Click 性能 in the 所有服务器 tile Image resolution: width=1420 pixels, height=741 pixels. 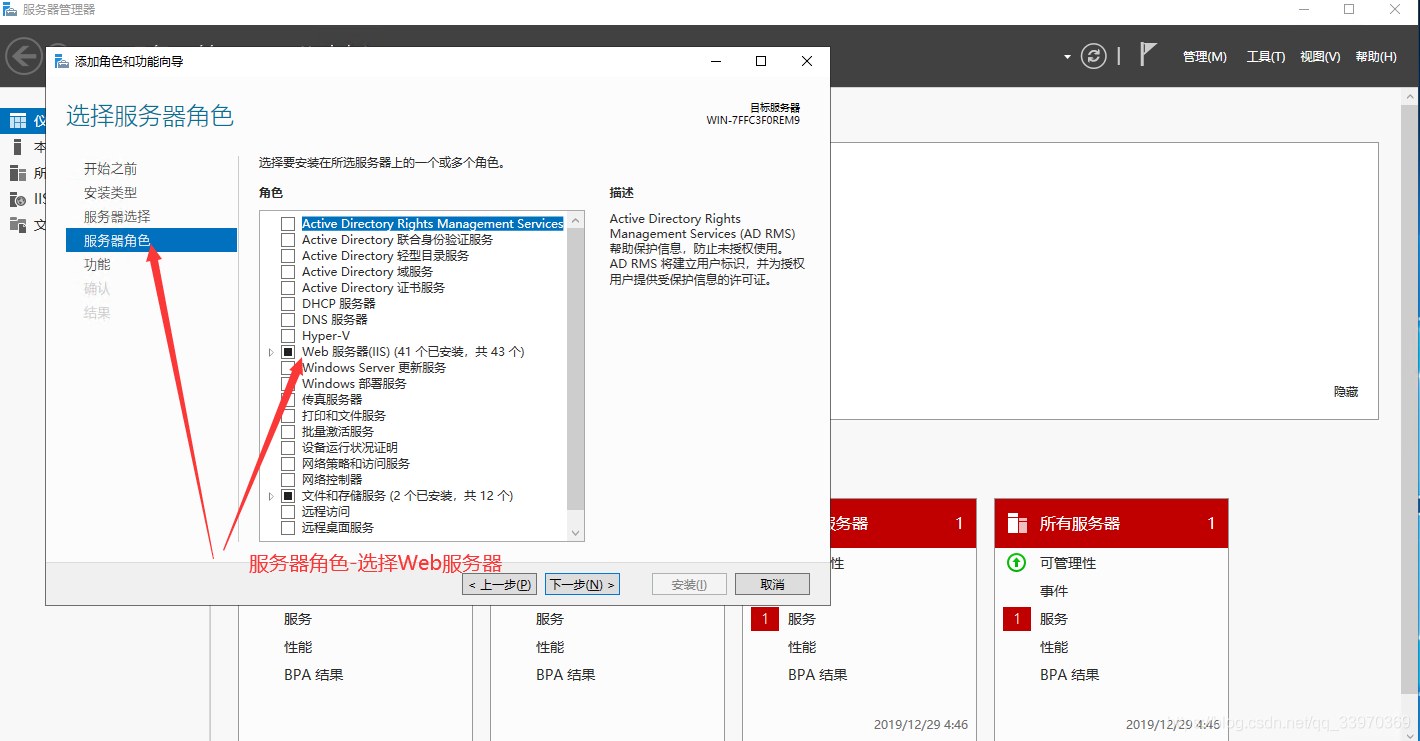pos(1054,647)
